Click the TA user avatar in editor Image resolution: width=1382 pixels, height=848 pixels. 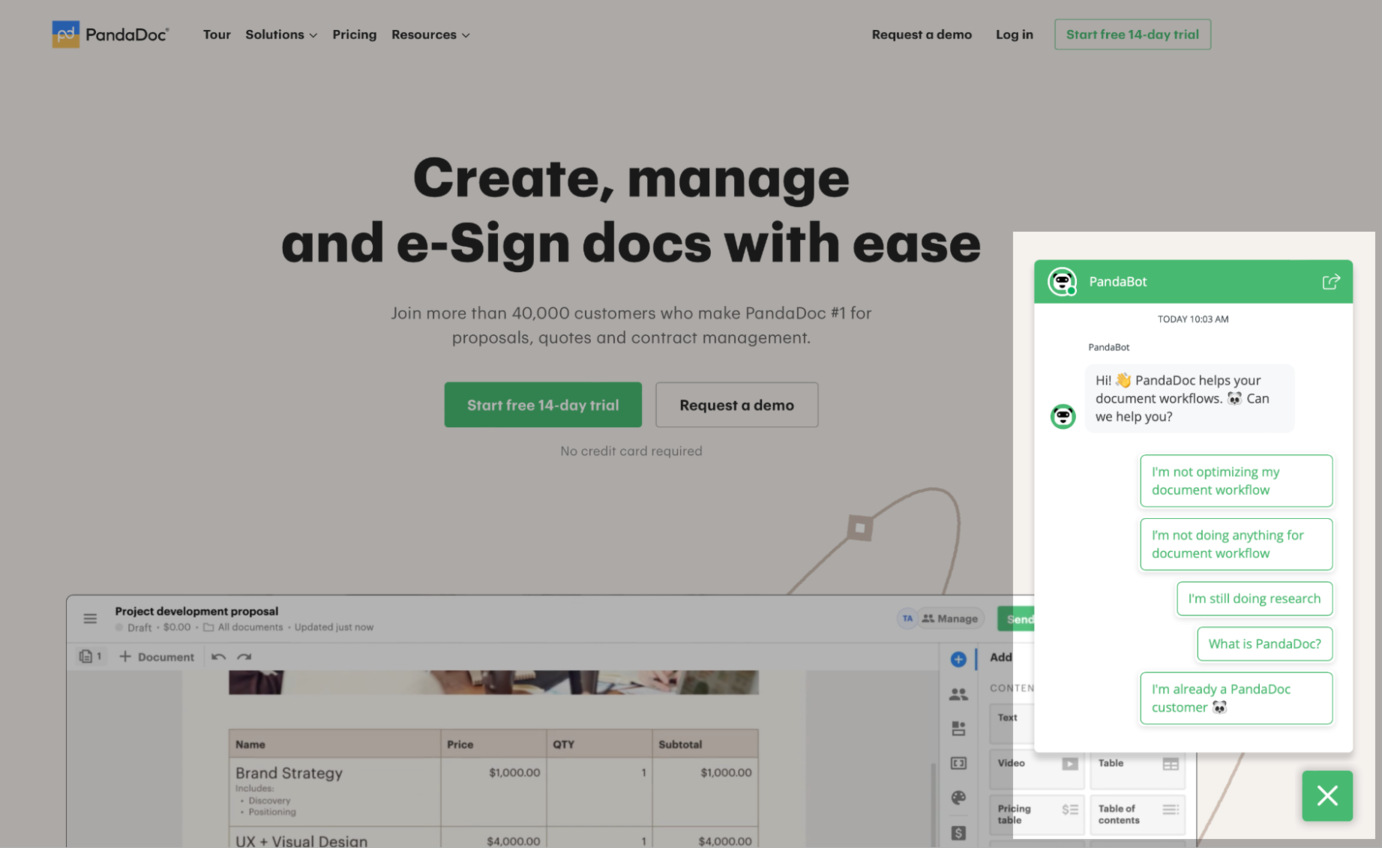pyautogui.click(x=907, y=619)
